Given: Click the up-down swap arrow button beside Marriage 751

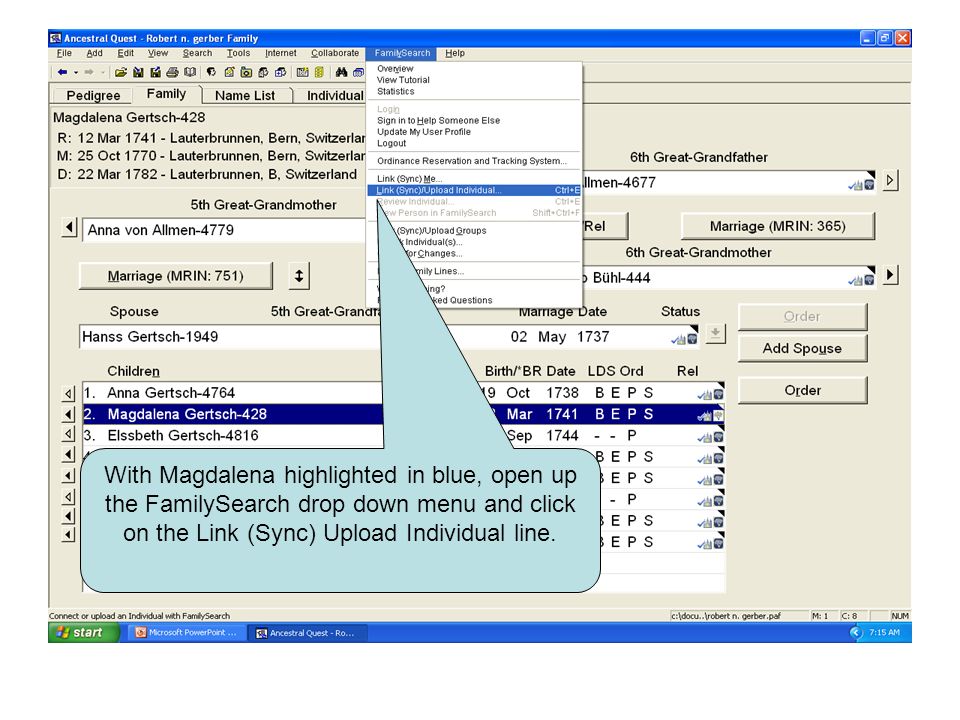Looking at the screenshot, I should coord(299,276).
